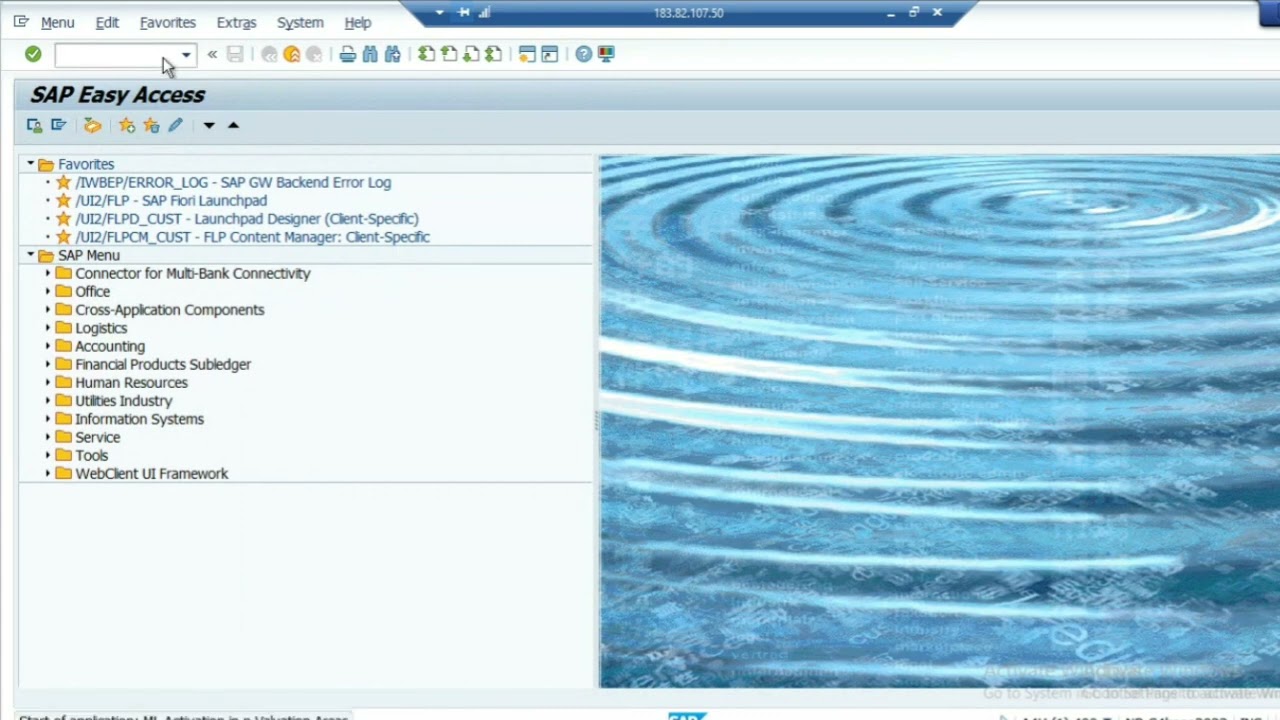Collapse the SAP Menu folder node
Screen dimensions: 1280x720
point(30,255)
